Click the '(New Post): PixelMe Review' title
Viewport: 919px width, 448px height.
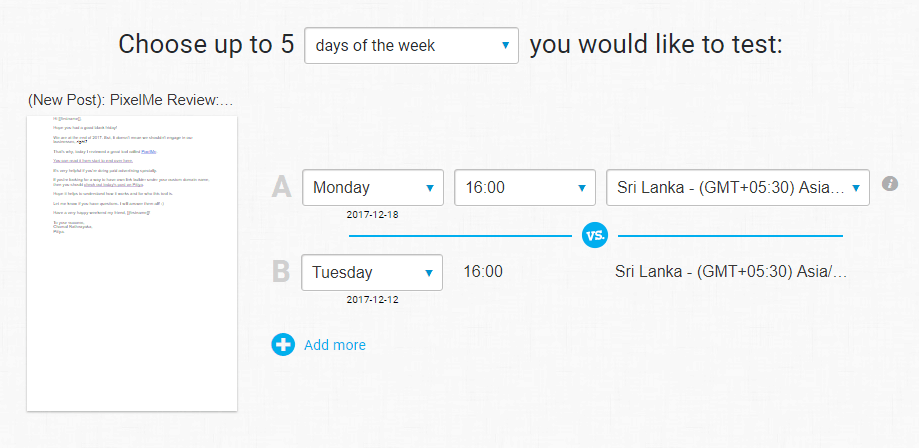131,101
